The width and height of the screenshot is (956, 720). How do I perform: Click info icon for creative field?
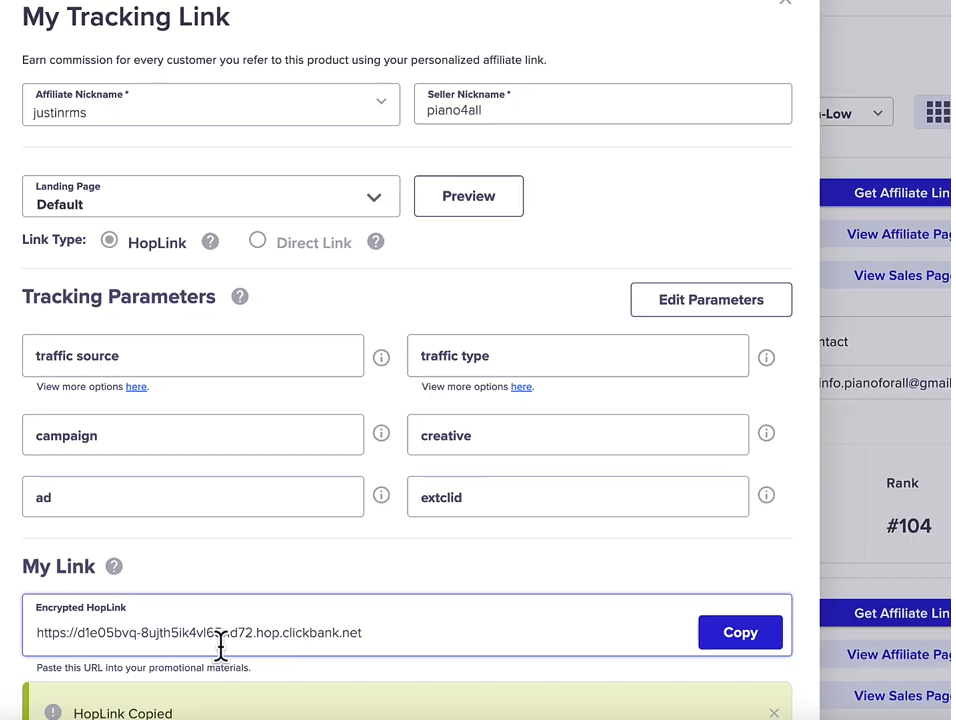point(766,433)
